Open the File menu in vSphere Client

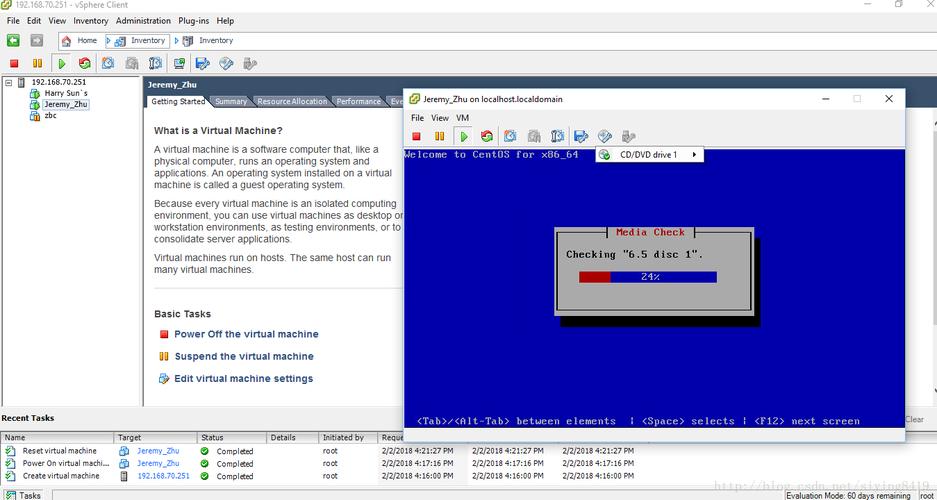point(13,20)
